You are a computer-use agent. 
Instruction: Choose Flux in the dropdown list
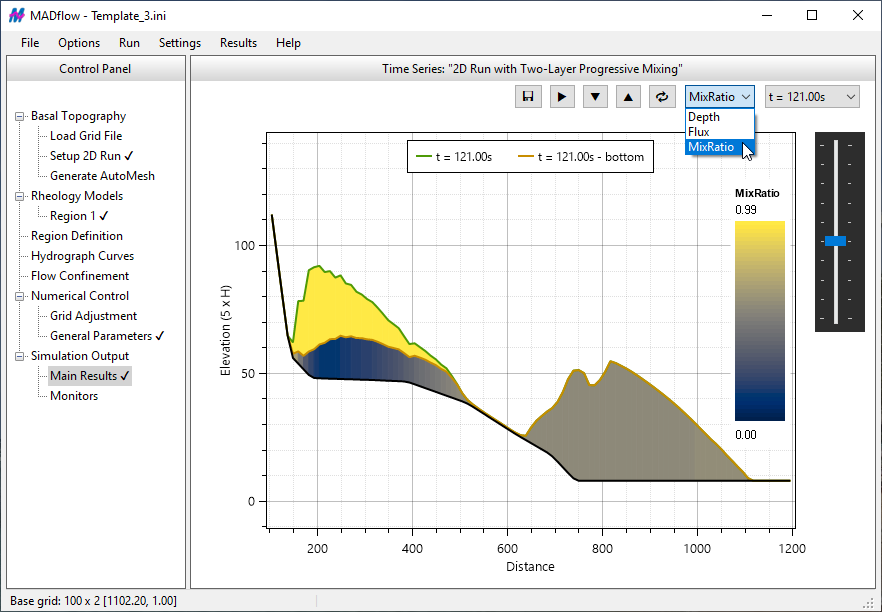pos(698,132)
